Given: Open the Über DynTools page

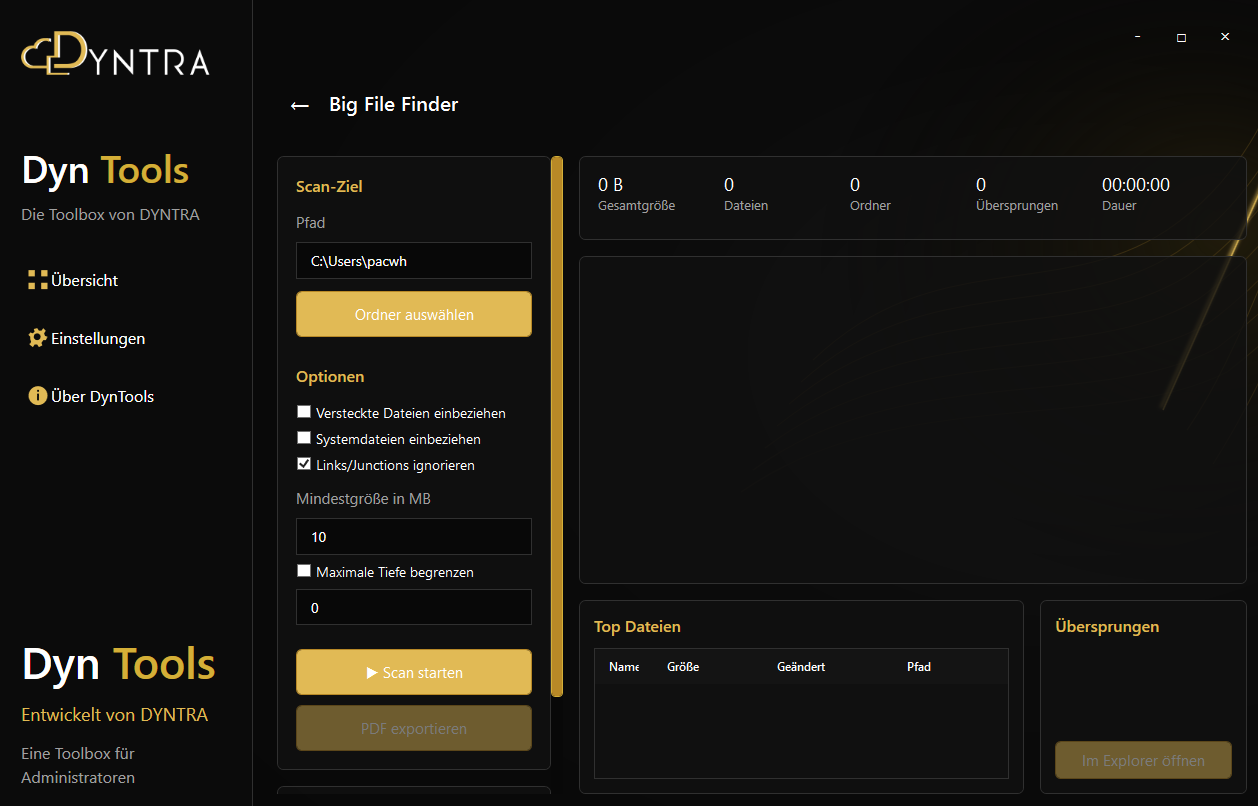Looking at the screenshot, I should click(102, 396).
